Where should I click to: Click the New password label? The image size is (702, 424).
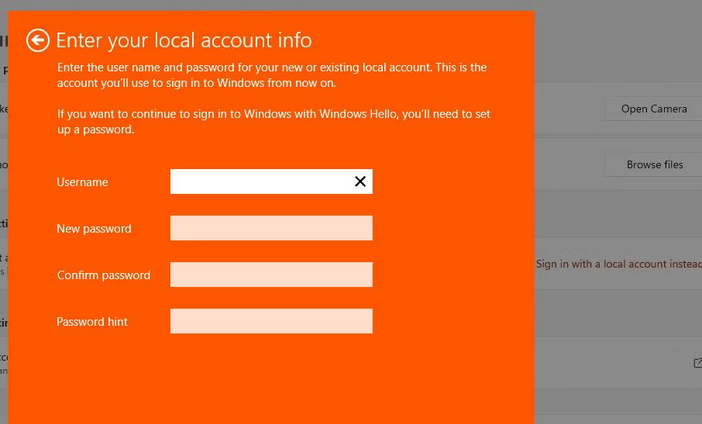pos(94,229)
